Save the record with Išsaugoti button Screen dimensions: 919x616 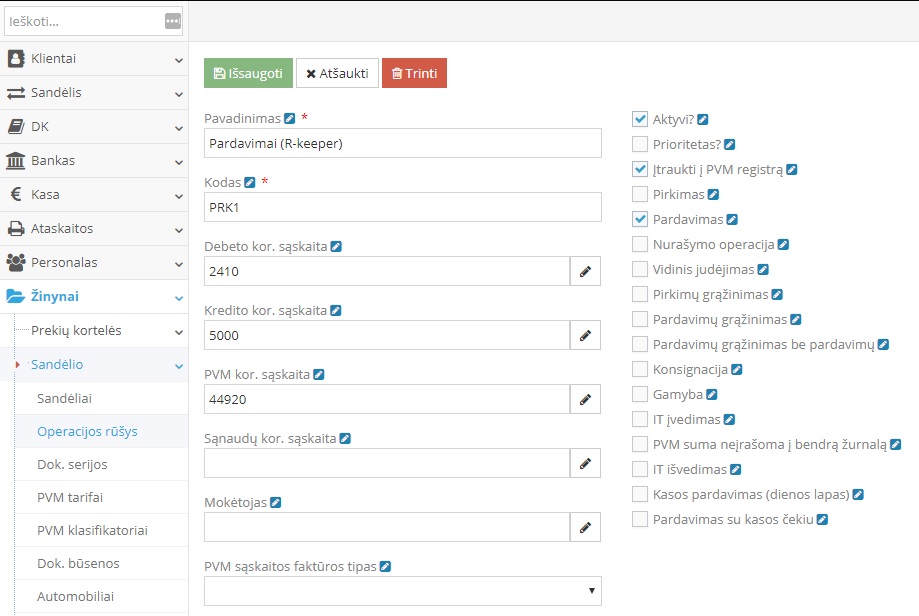pyautogui.click(x=248, y=73)
